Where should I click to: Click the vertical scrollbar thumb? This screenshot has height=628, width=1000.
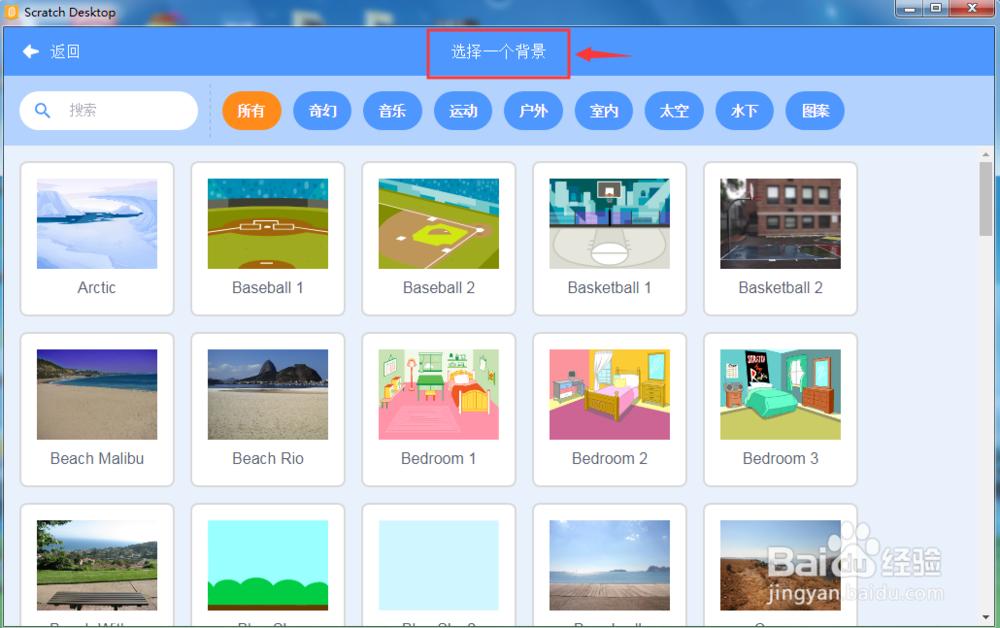(986, 199)
